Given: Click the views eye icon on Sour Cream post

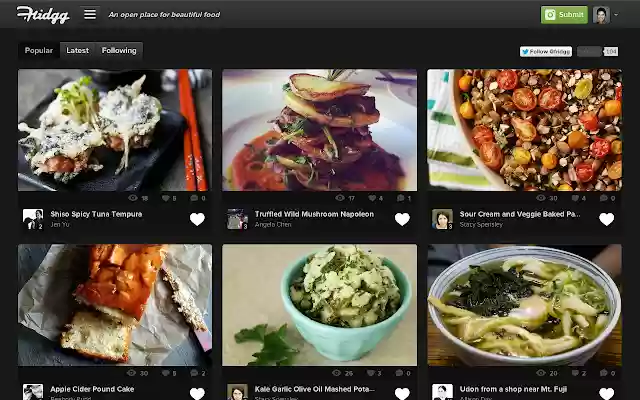Looking at the screenshot, I should tap(541, 198).
